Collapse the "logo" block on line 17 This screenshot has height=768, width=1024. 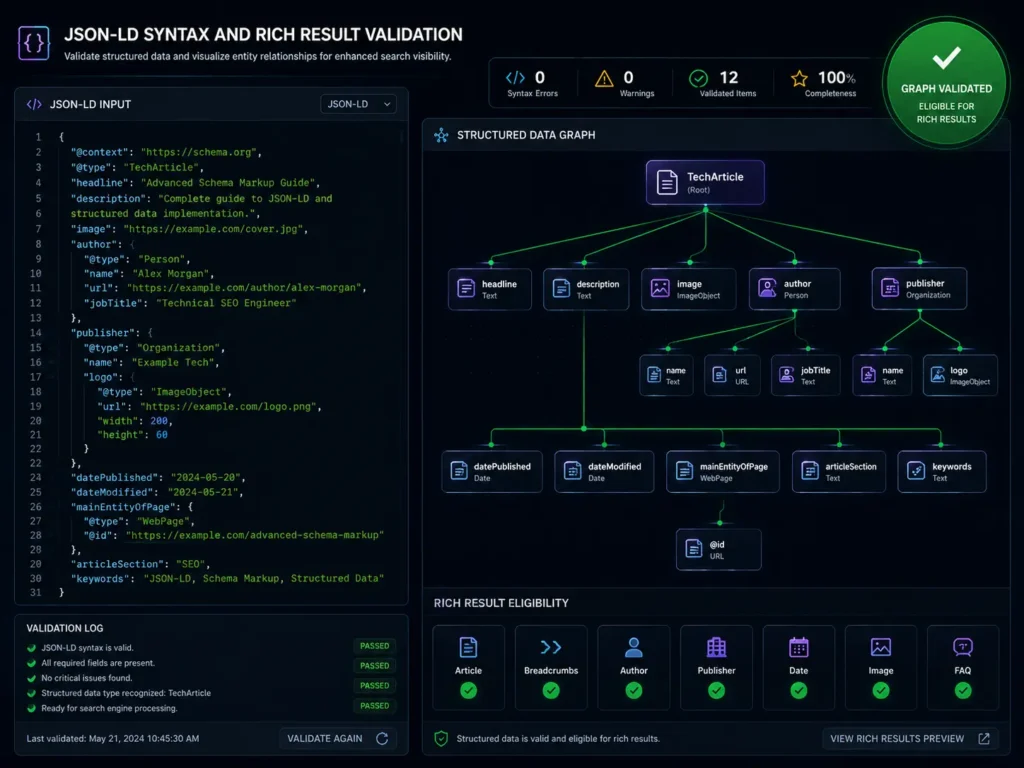click(x=133, y=377)
